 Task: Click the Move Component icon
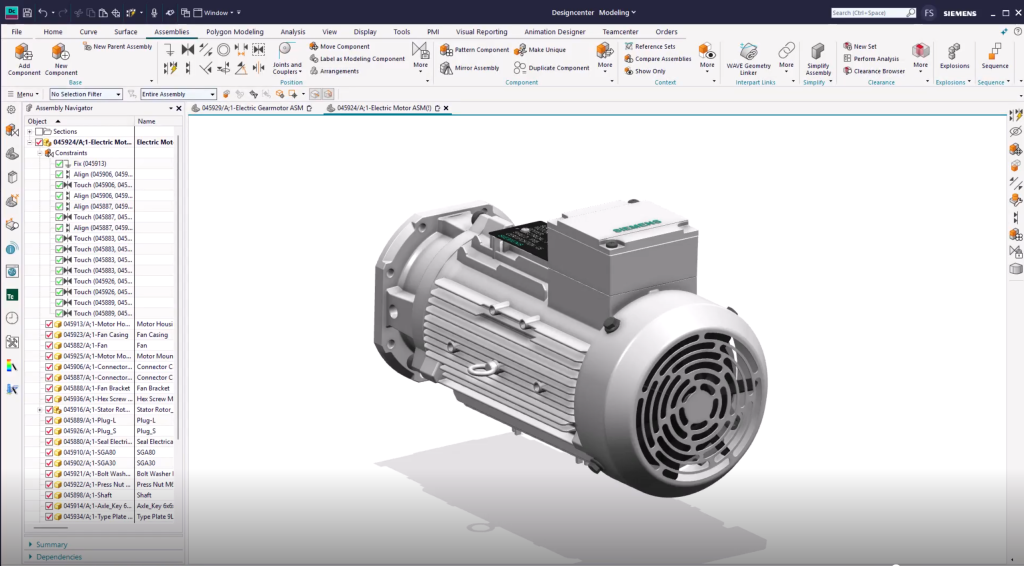[x=313, y=46]
